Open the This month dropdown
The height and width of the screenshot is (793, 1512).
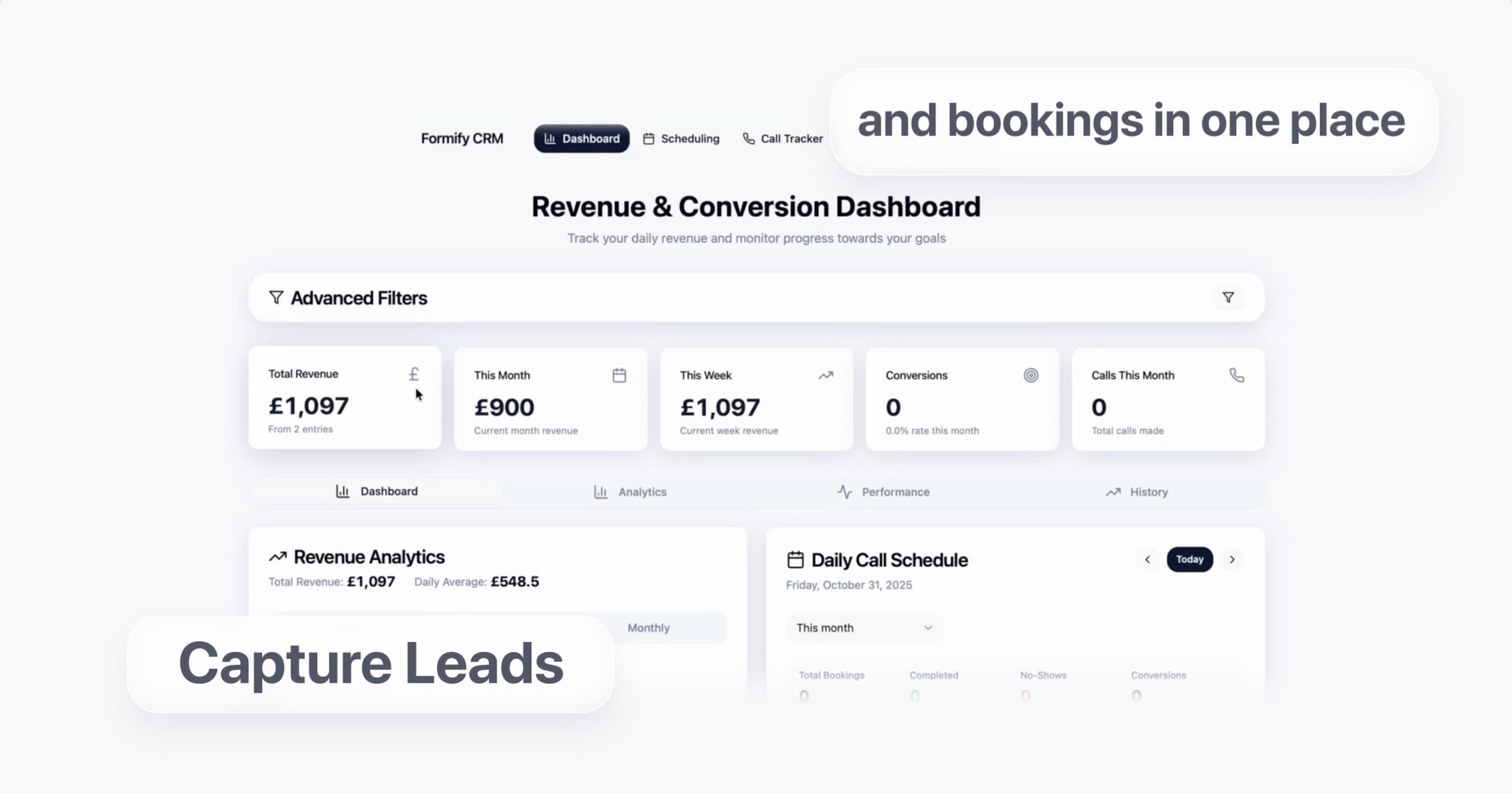(865, 628)
